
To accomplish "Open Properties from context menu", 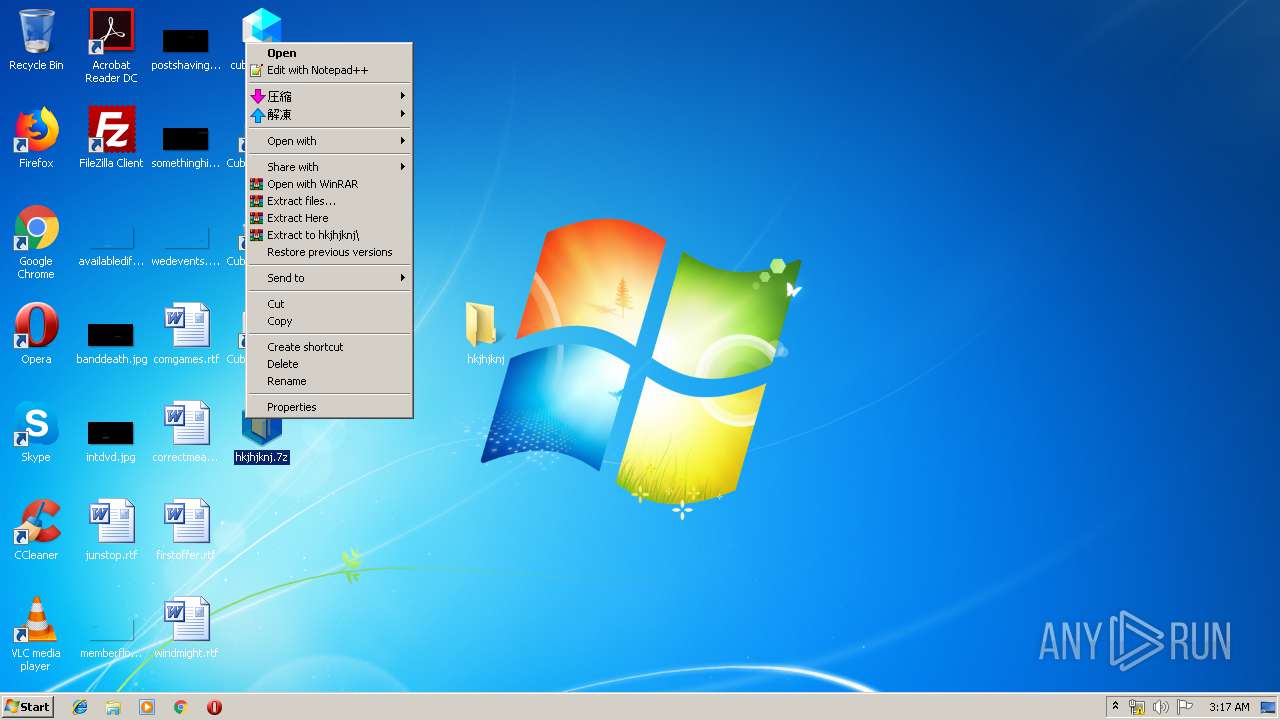I will (330, 407).
